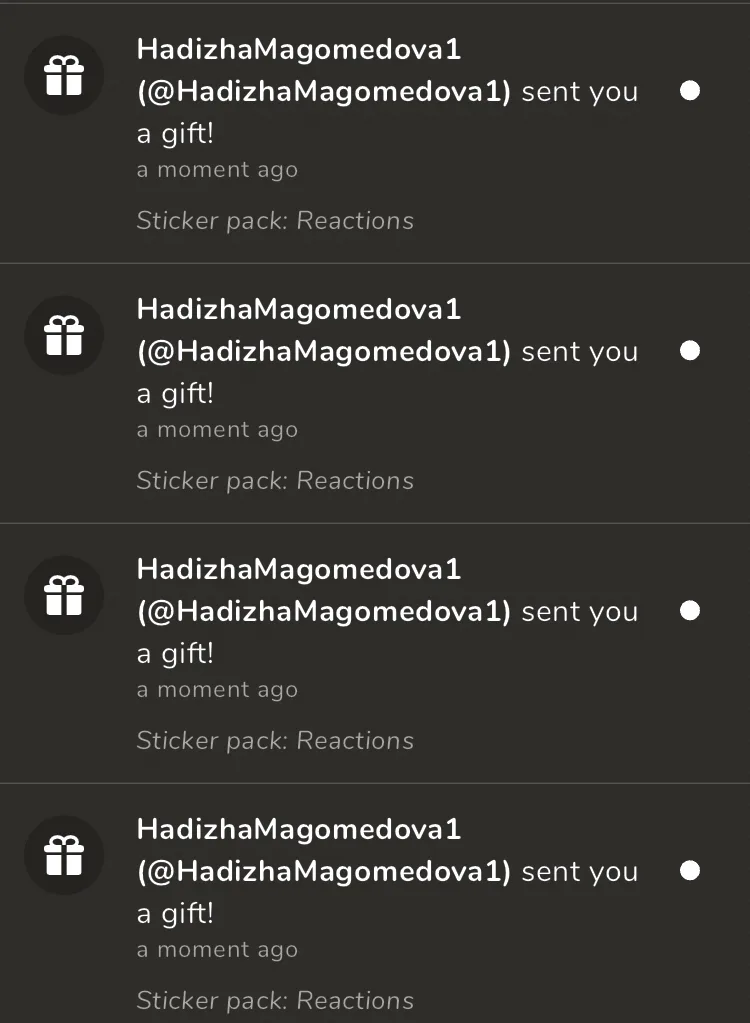Toggle the unread dot on the last notification
The width and height of the screenshot is (750, 1023).
click(x=690, y=871)
